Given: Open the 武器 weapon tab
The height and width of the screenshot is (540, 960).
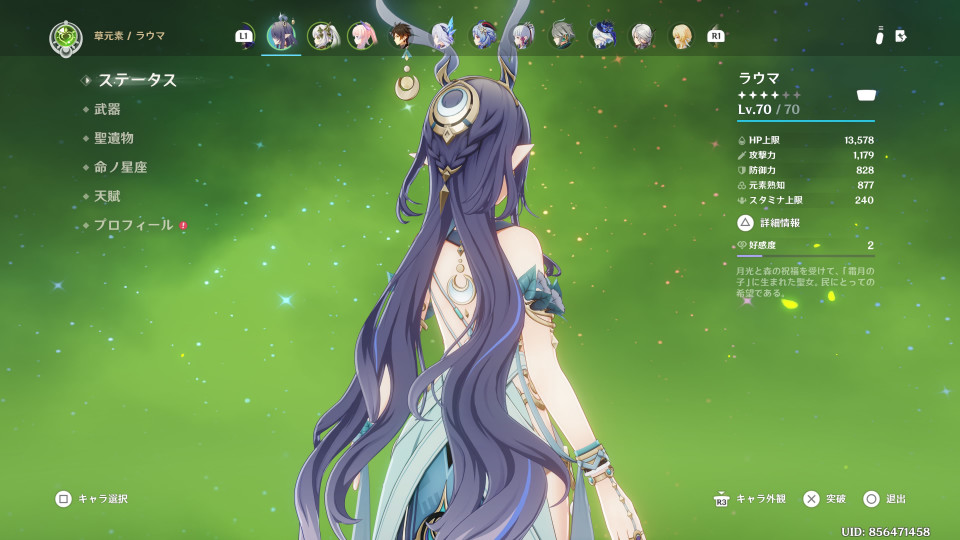Looking at the screenshot, I should click(107, 110).
